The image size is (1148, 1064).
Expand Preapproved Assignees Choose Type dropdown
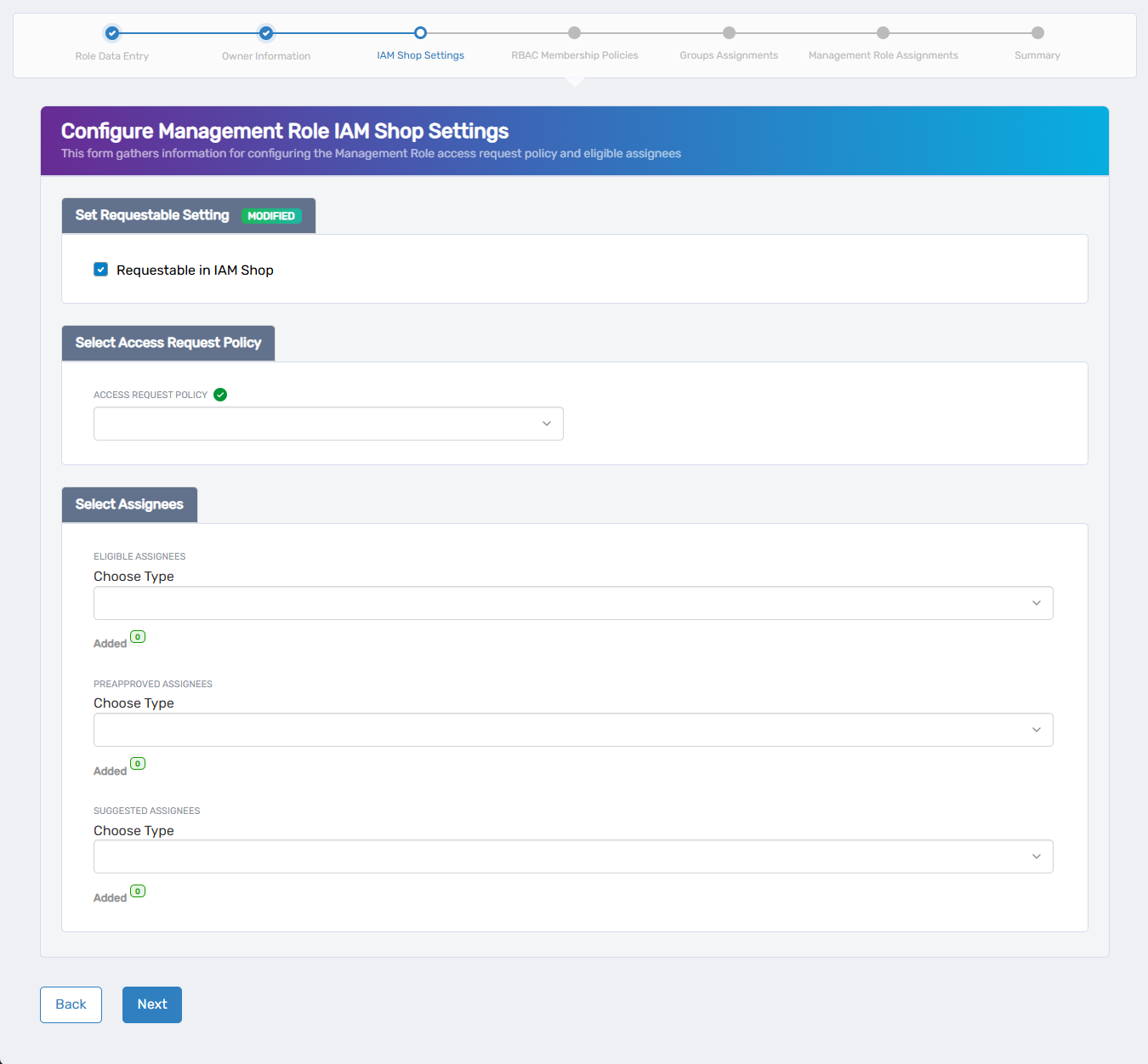573,730
